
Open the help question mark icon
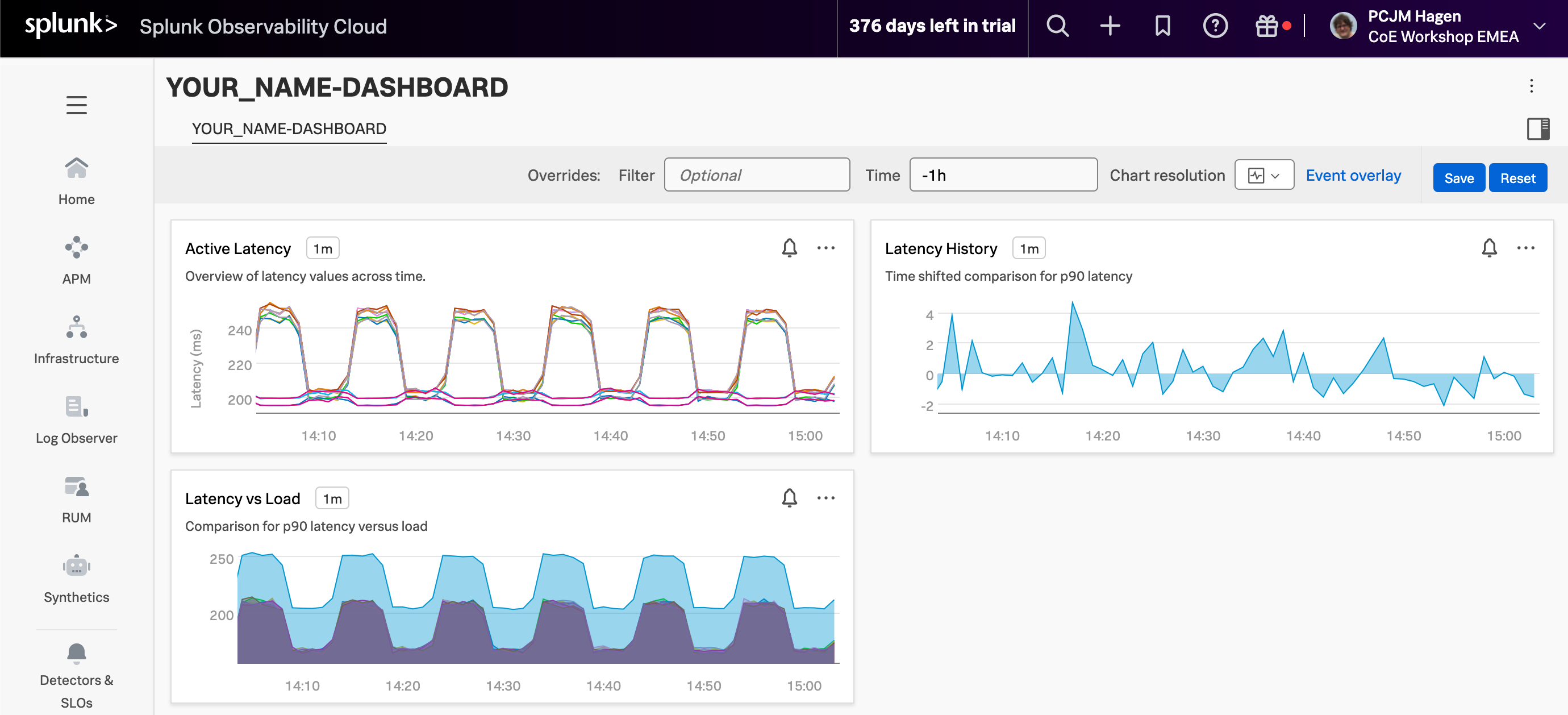pyautogui.click(x=1215, y=26)
